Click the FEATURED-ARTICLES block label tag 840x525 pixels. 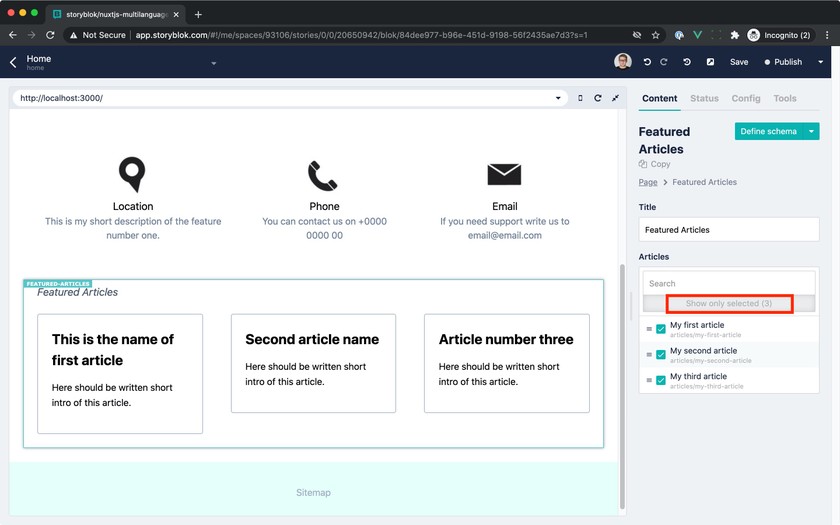[x=58, y=283]
